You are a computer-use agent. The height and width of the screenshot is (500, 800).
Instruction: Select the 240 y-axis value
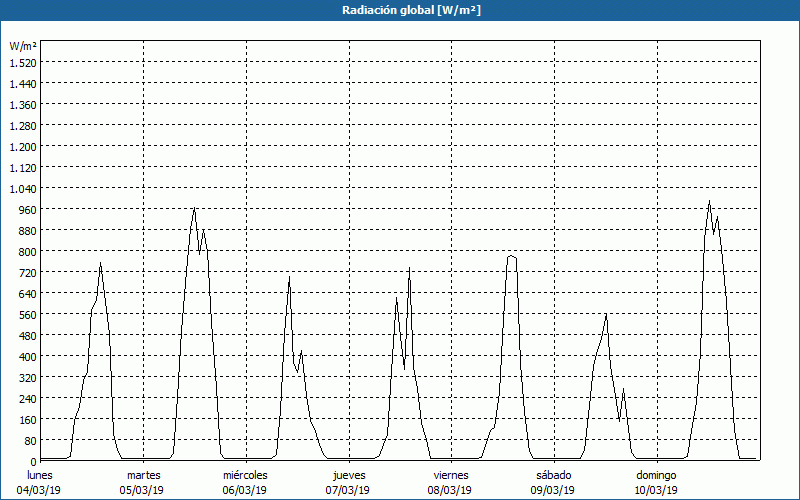point(28,398)
